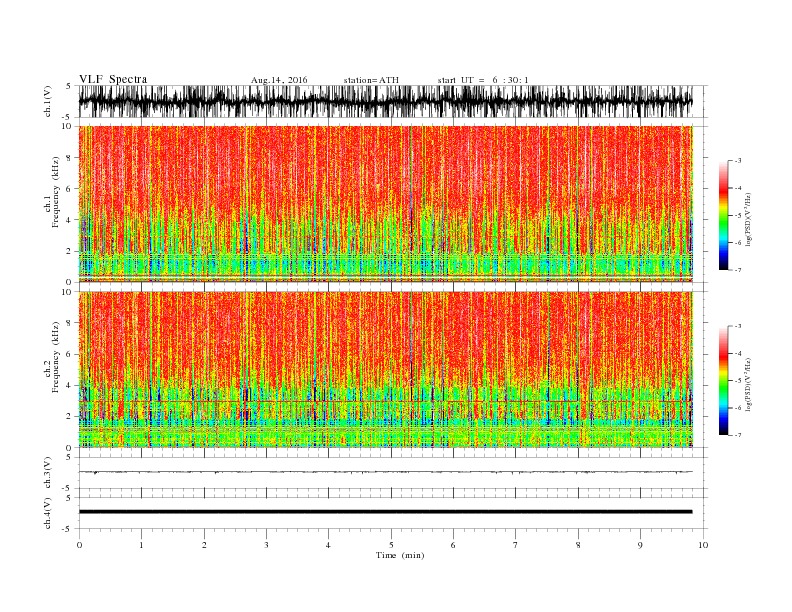The image size is (792, 612).
Task: Click the "6" kHz tick on ch.2 axis
Action: (x=69, y=354)
